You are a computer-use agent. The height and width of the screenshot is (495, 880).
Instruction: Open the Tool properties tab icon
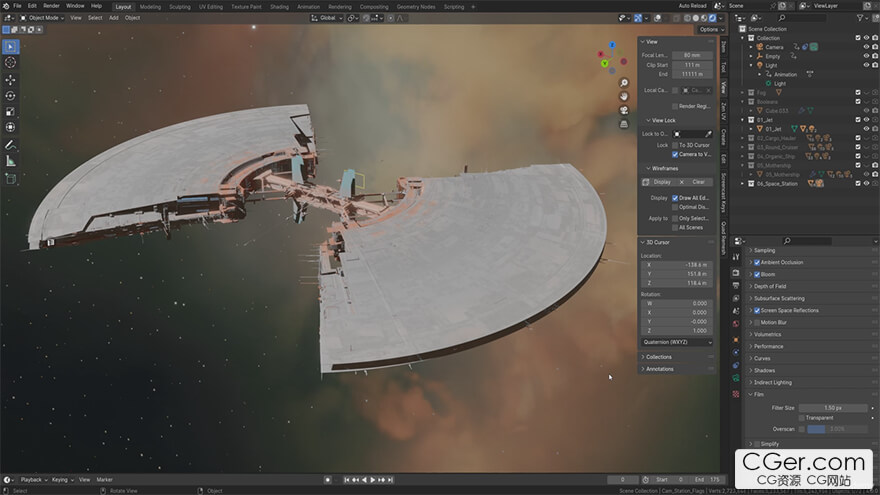tap(736, 256)
